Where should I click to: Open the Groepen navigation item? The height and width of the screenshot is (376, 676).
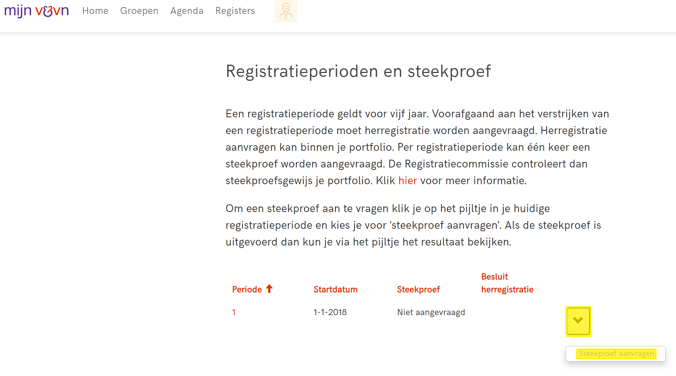coord(139,11)
